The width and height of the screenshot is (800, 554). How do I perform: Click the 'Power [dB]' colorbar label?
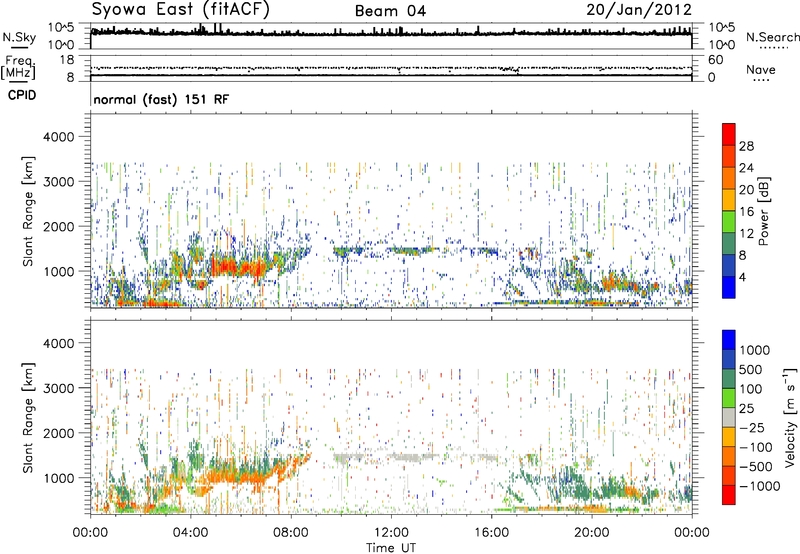pyautogui.click(x=763, y=211)
